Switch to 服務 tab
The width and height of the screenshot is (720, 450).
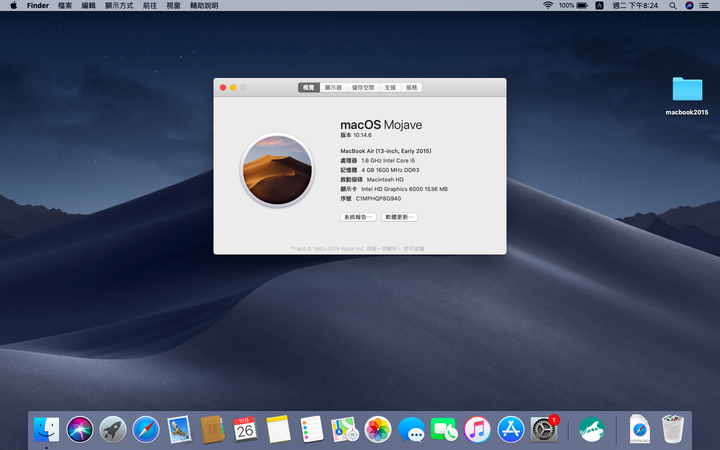tap(412, 87)
